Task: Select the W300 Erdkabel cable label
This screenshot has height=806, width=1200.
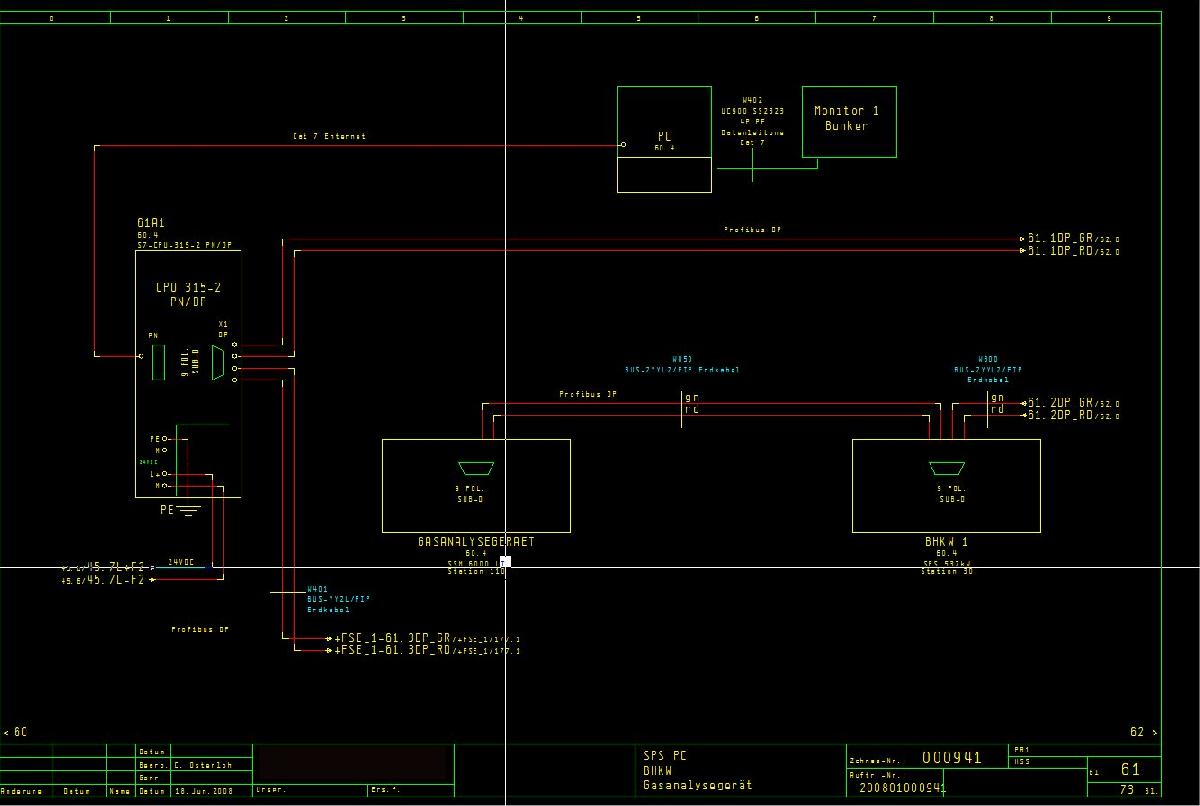Action: (x=987, y=360)
